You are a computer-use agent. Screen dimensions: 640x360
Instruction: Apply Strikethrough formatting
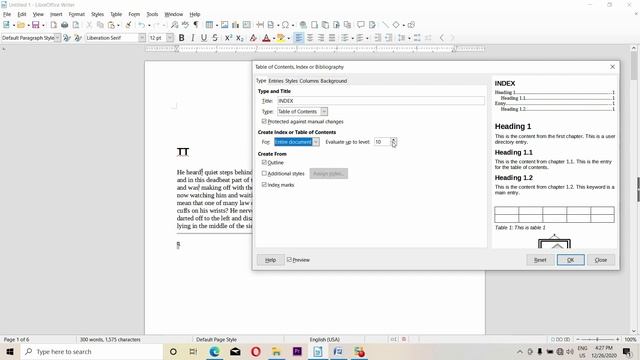tap(215, 38)
